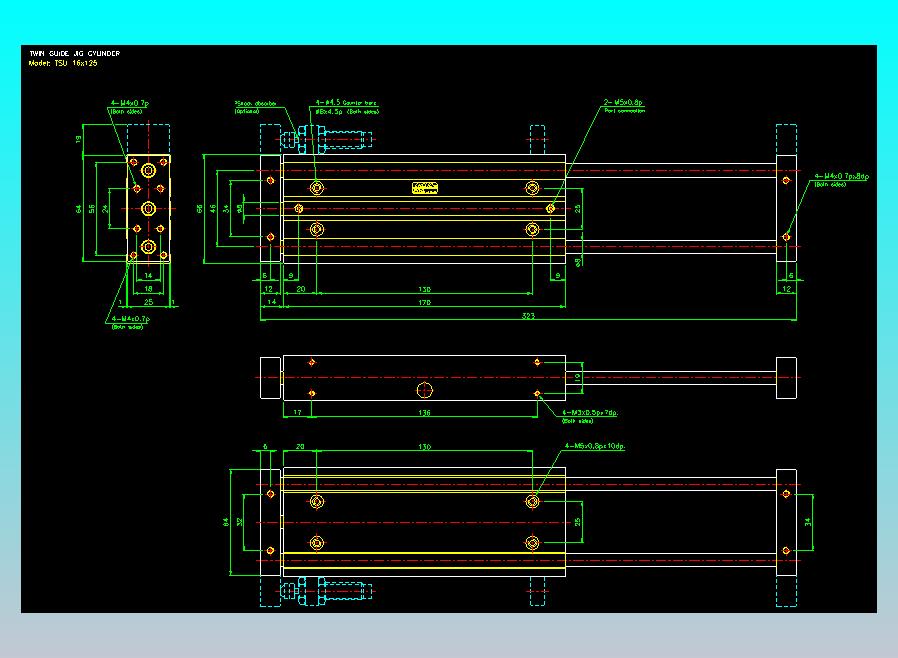898x658 pixels.
Task: Click the 17 dimension in middle view
Action: [297, 412]
